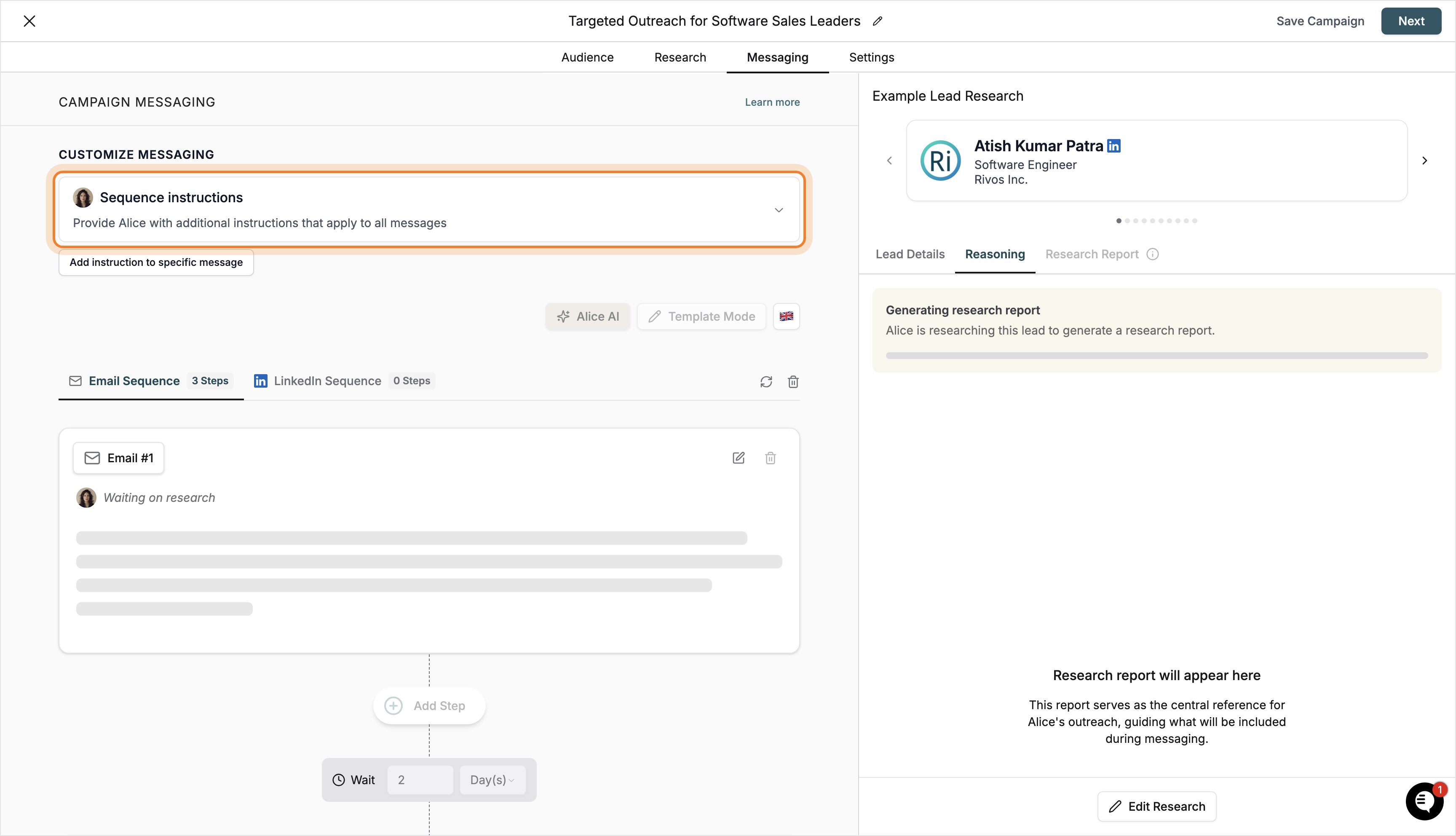Open the Day(s) unit dropdown
The width and height of the screenshot is (1456, 836).
pos(492,780)
